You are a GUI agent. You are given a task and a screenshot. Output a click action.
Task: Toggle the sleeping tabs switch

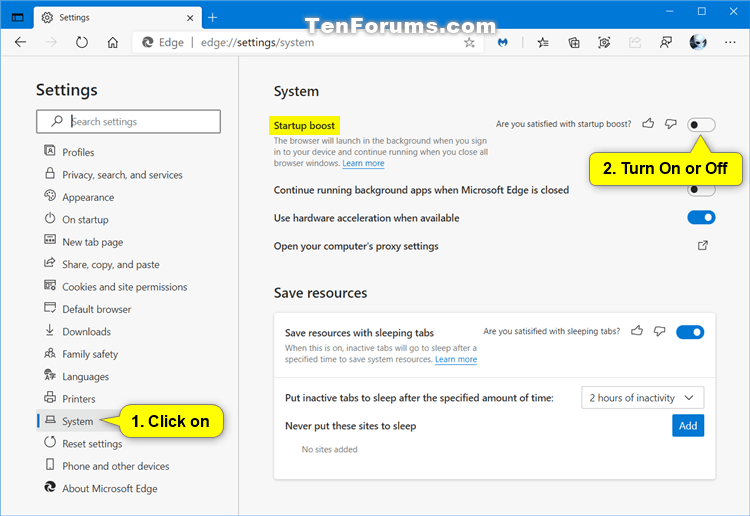point(690,332)
